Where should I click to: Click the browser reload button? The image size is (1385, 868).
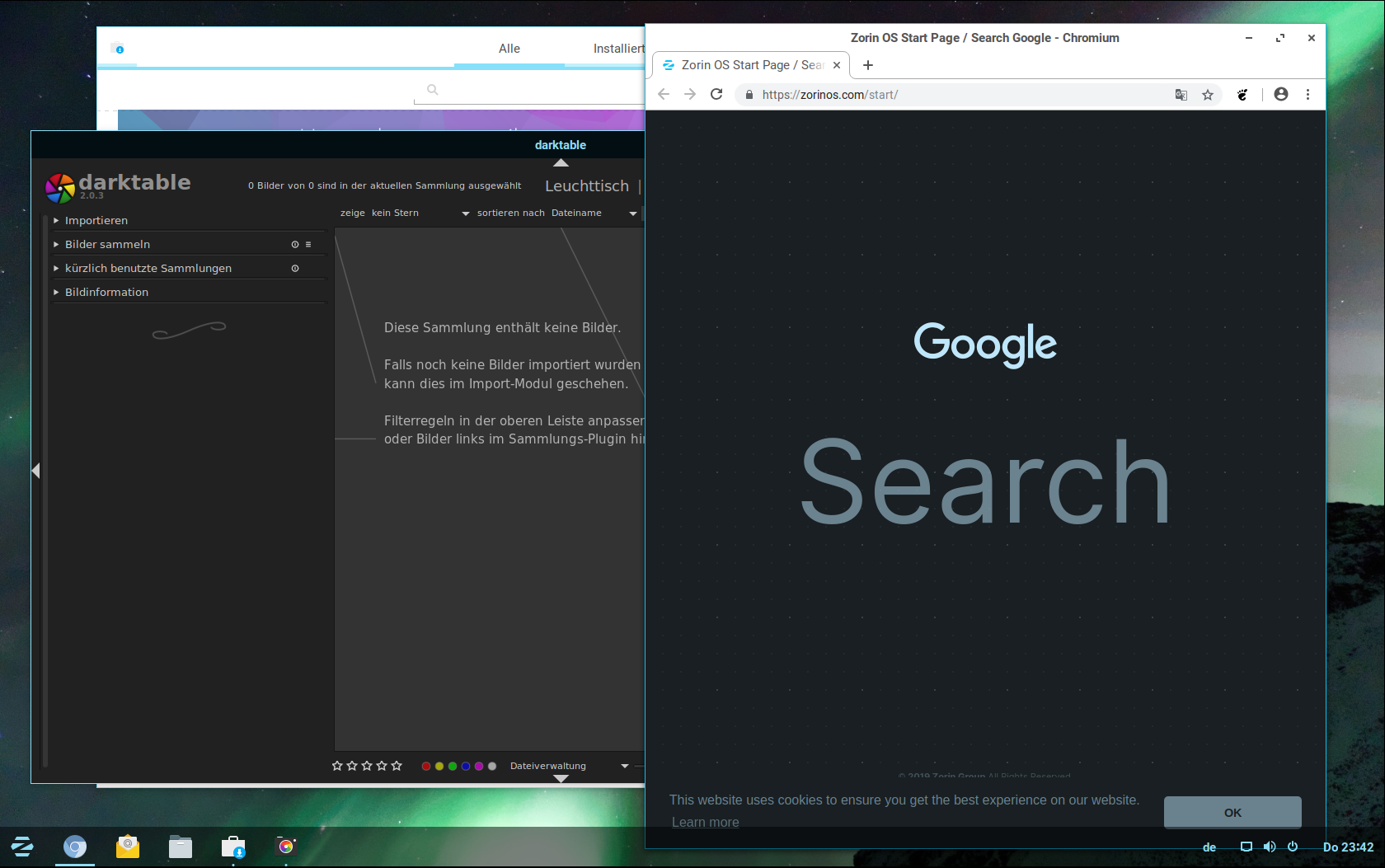(716, 94)
